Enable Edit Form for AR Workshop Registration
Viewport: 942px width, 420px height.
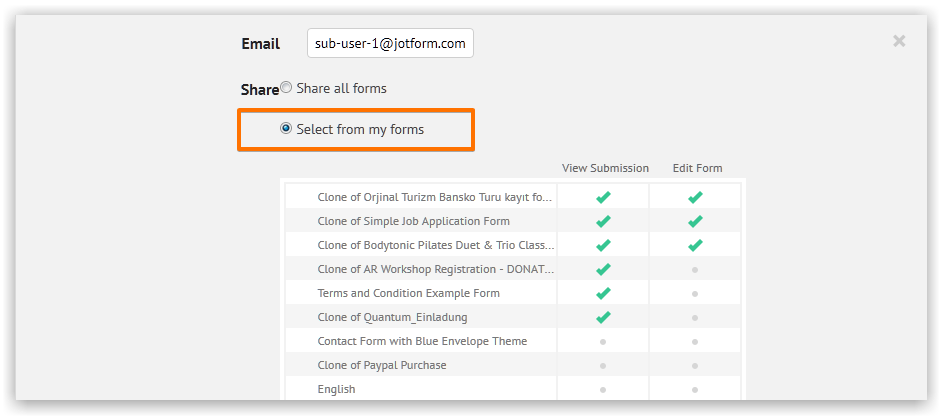695,269
